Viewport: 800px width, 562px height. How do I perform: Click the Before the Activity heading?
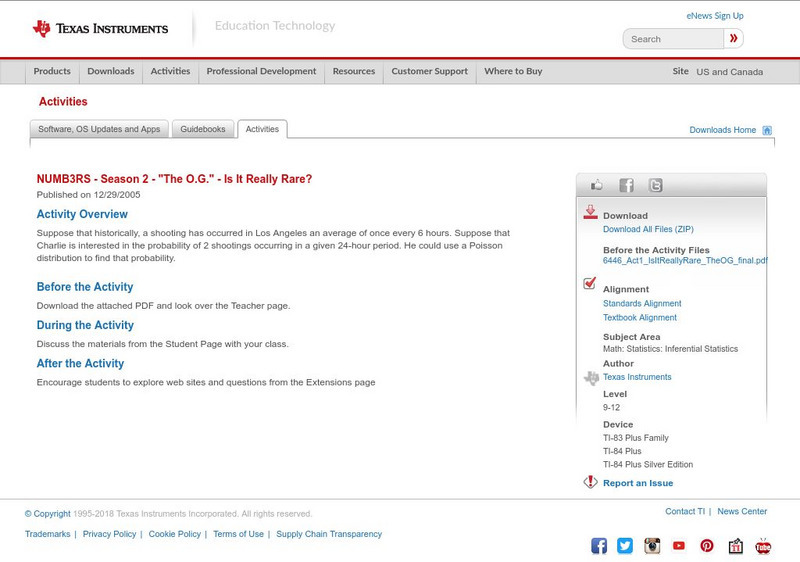85,287
